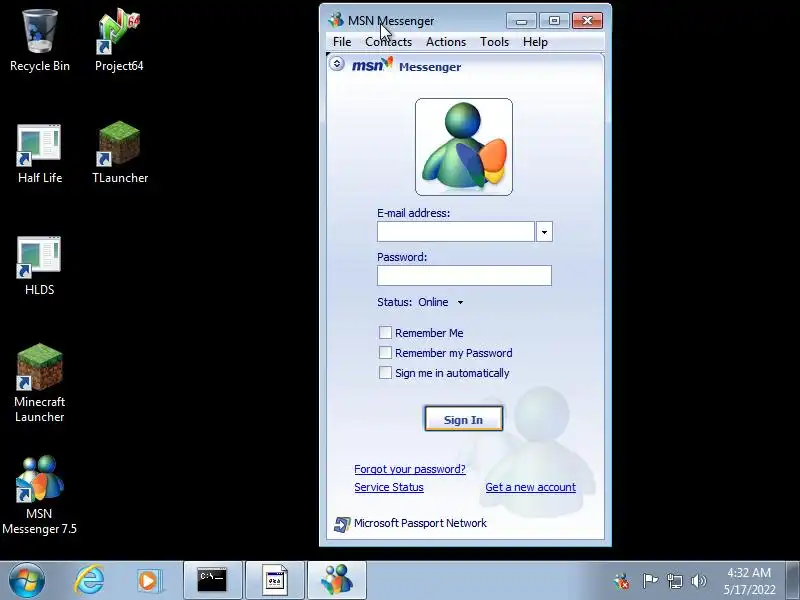Click the MSN display picture avatar

pyautogui.click(x=464, y=147)
